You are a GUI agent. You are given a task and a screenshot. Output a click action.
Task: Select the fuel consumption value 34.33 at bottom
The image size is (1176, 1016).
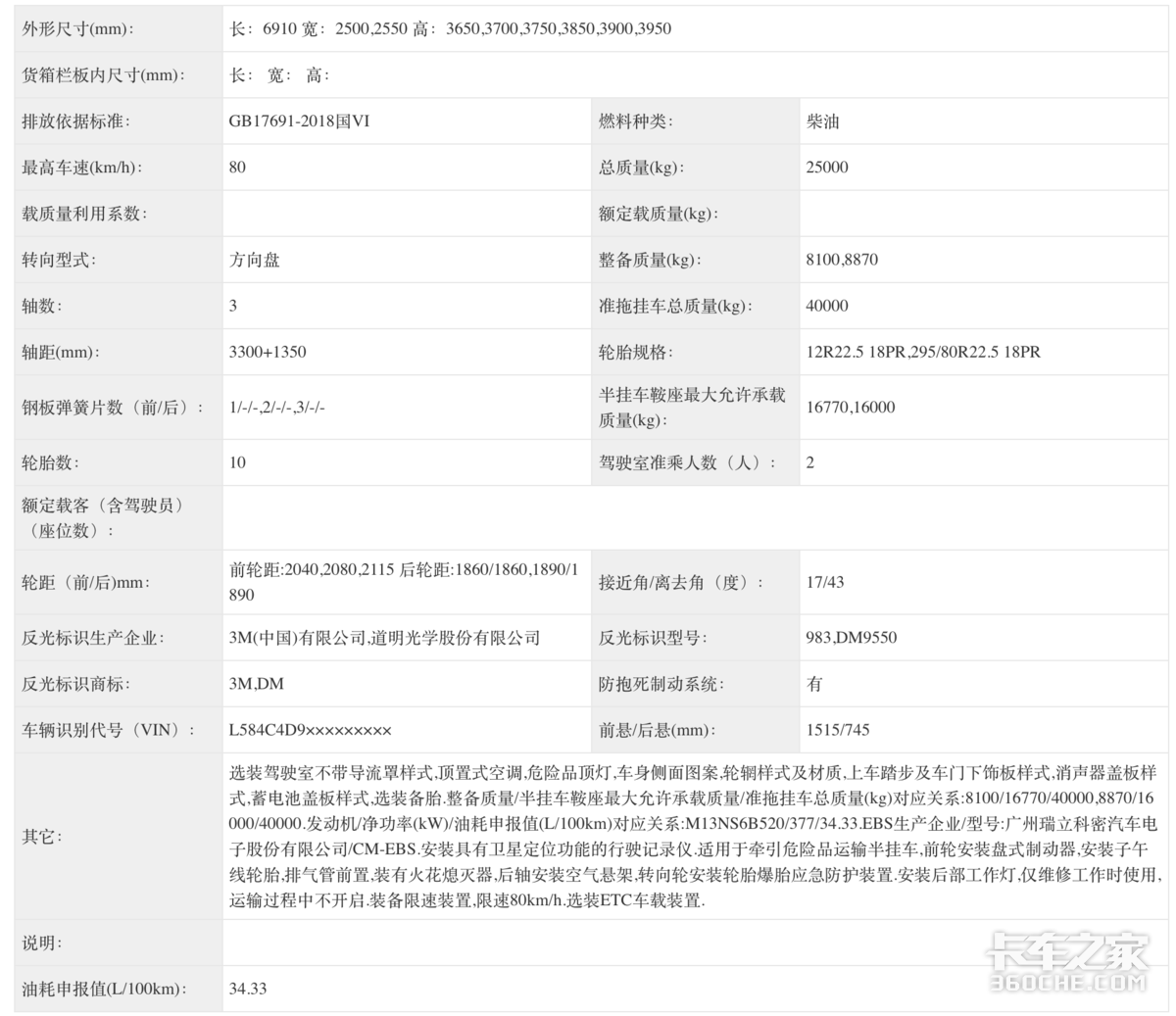[248, 989]
